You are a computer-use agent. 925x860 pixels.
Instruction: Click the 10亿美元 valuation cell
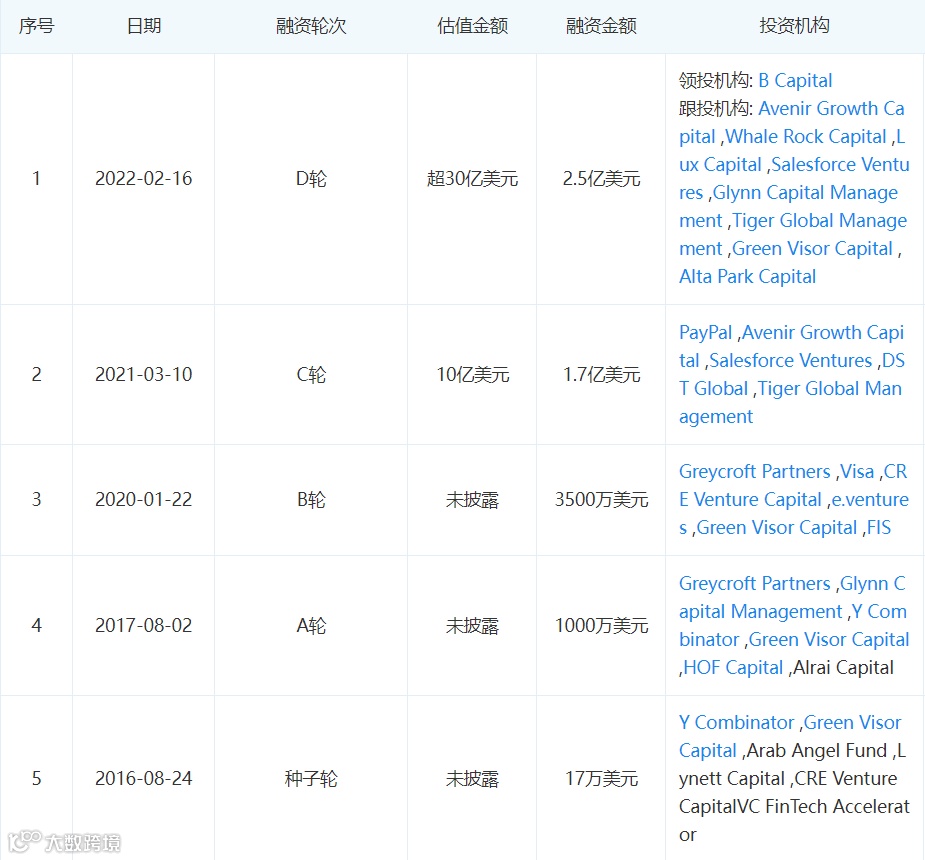pyautogui.click(x=472, y=375)
